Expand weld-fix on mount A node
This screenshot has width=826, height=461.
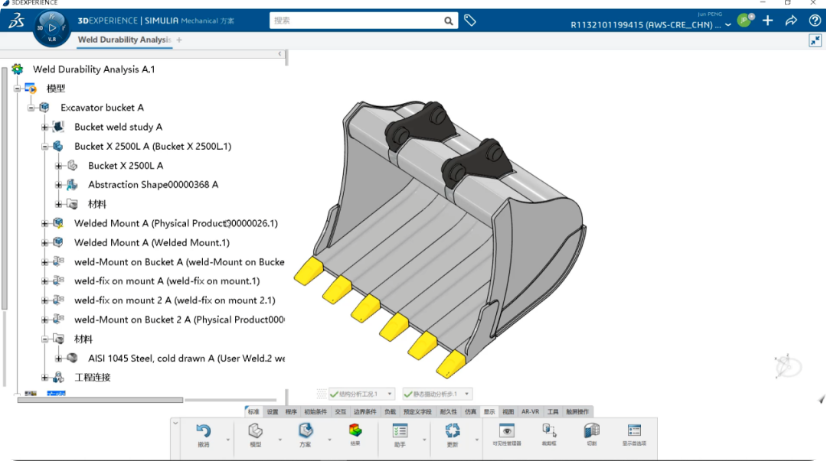(x=45, y=281)
